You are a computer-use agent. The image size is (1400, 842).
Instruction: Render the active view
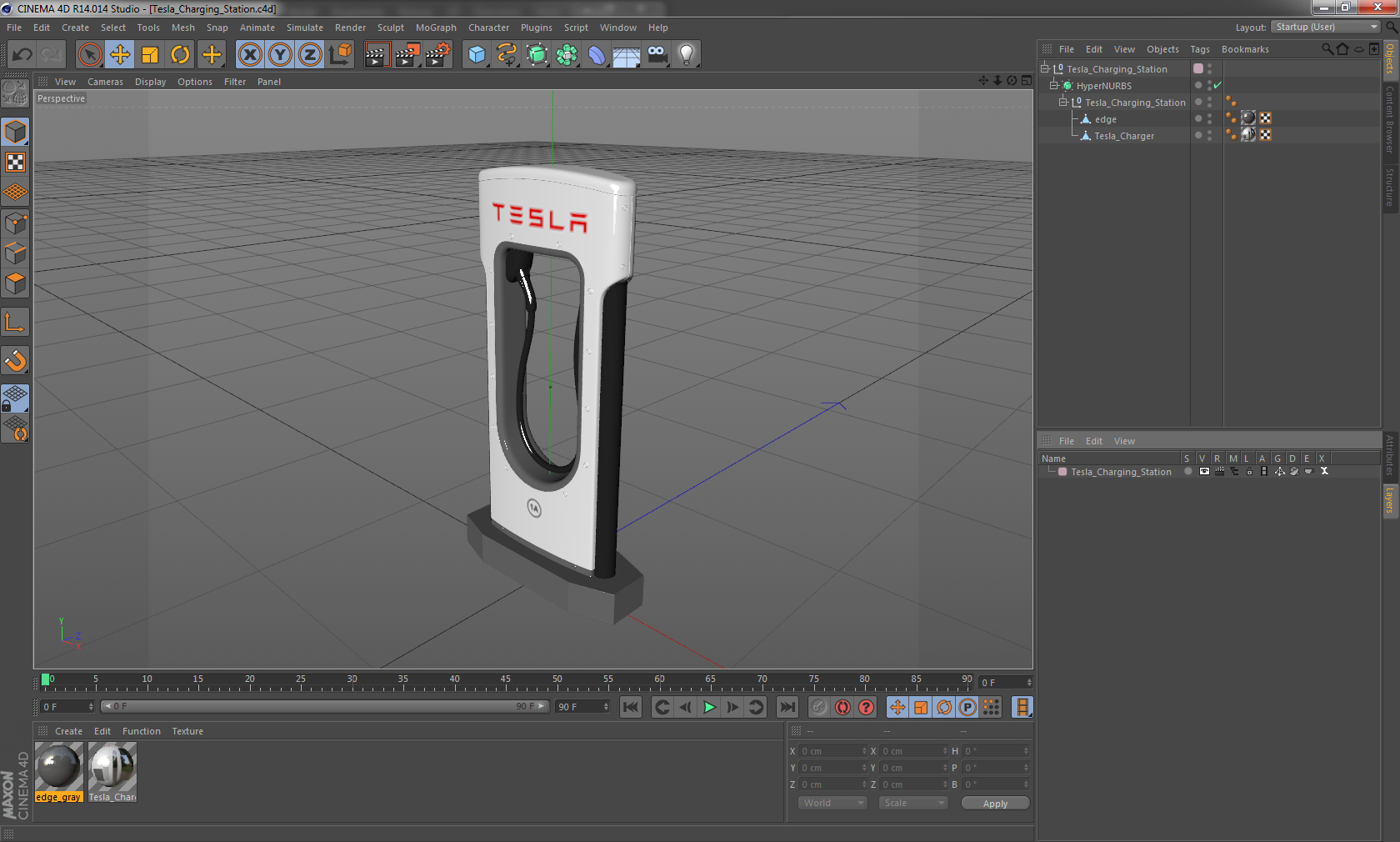click(377, 55)
